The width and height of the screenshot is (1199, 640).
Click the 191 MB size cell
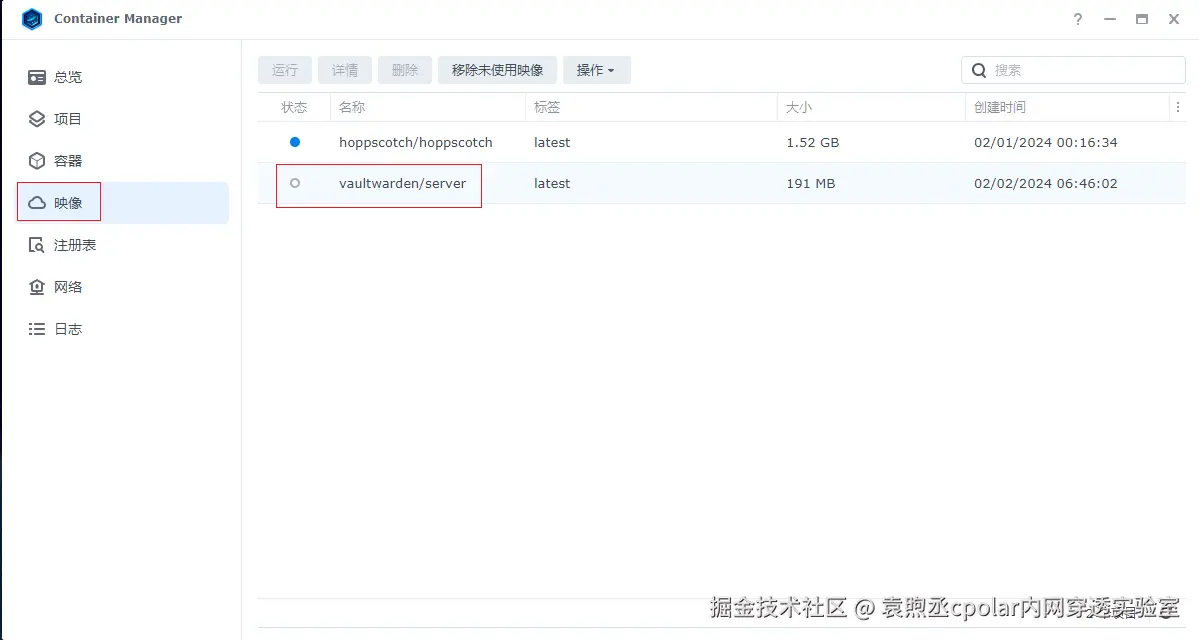pos(811,184)
